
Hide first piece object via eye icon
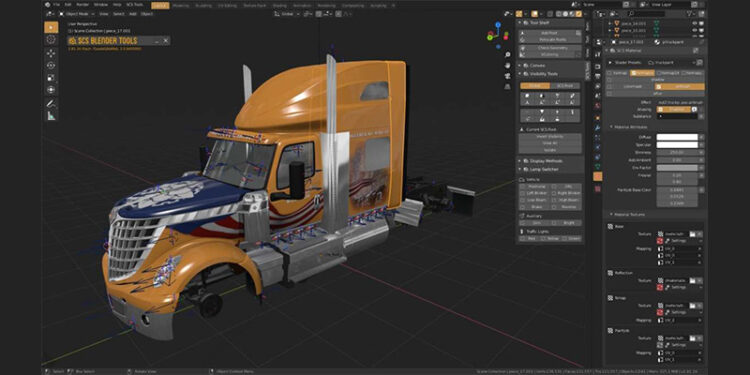[695, 23]
